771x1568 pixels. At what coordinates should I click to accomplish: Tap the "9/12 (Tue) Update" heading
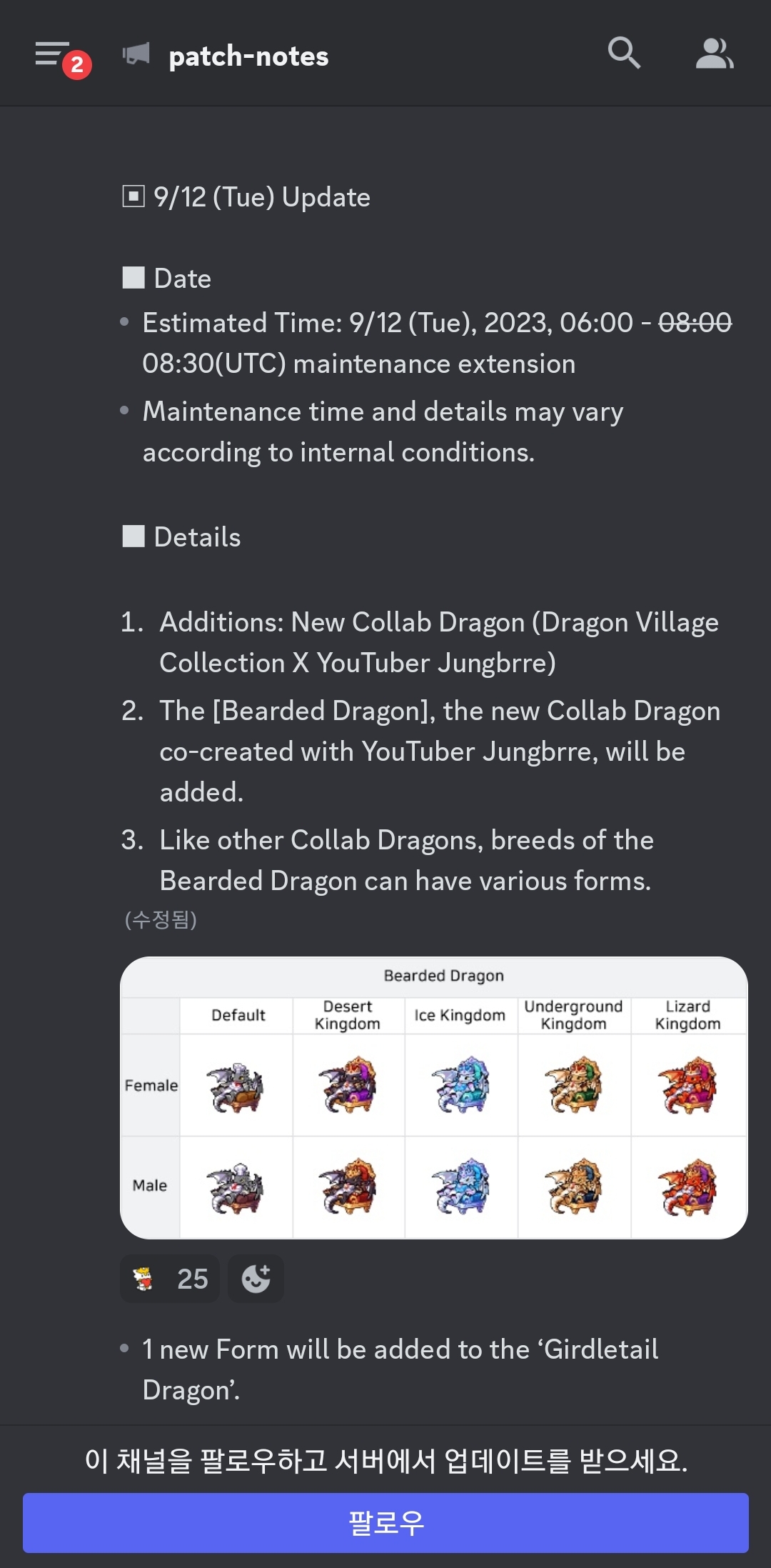point(261,197)
